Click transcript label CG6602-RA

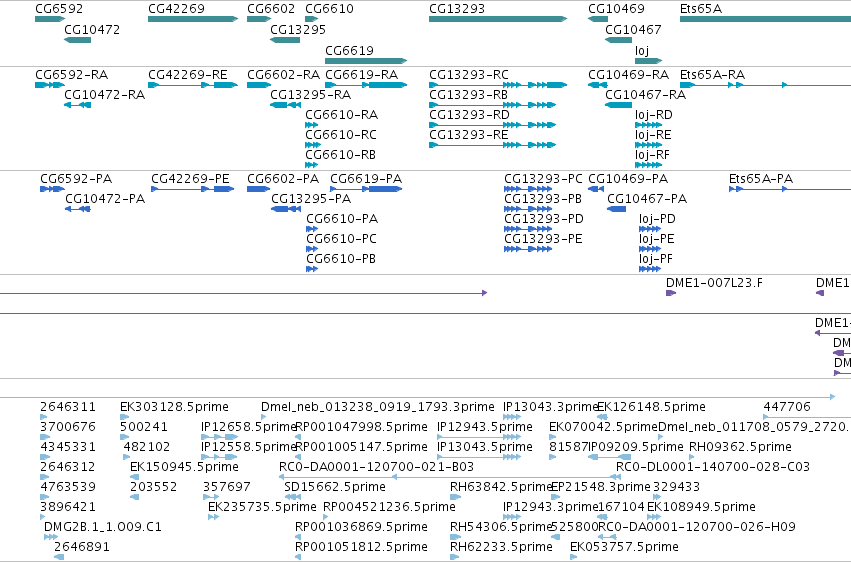(x=284, y=74)
